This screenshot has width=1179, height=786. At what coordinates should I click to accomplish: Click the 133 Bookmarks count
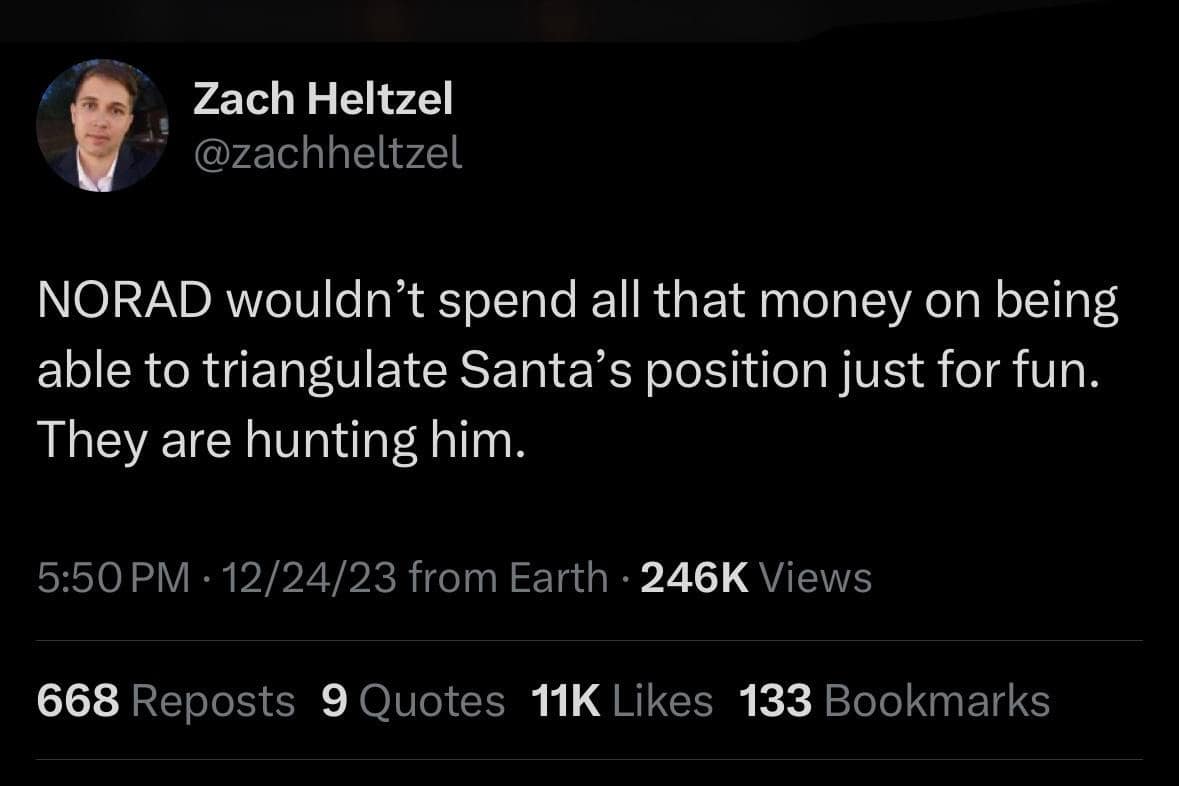point(894,701)
